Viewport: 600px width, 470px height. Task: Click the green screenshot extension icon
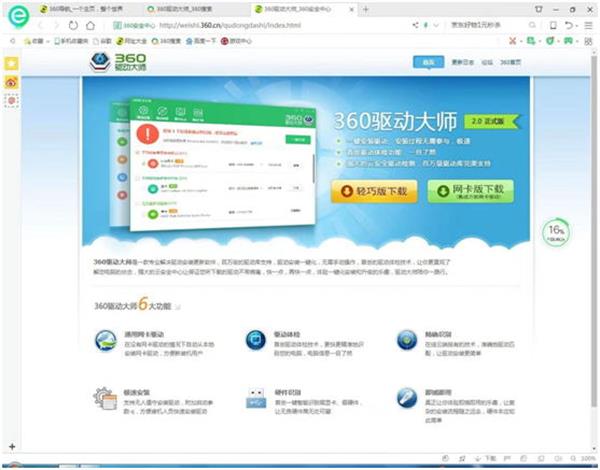531,41
